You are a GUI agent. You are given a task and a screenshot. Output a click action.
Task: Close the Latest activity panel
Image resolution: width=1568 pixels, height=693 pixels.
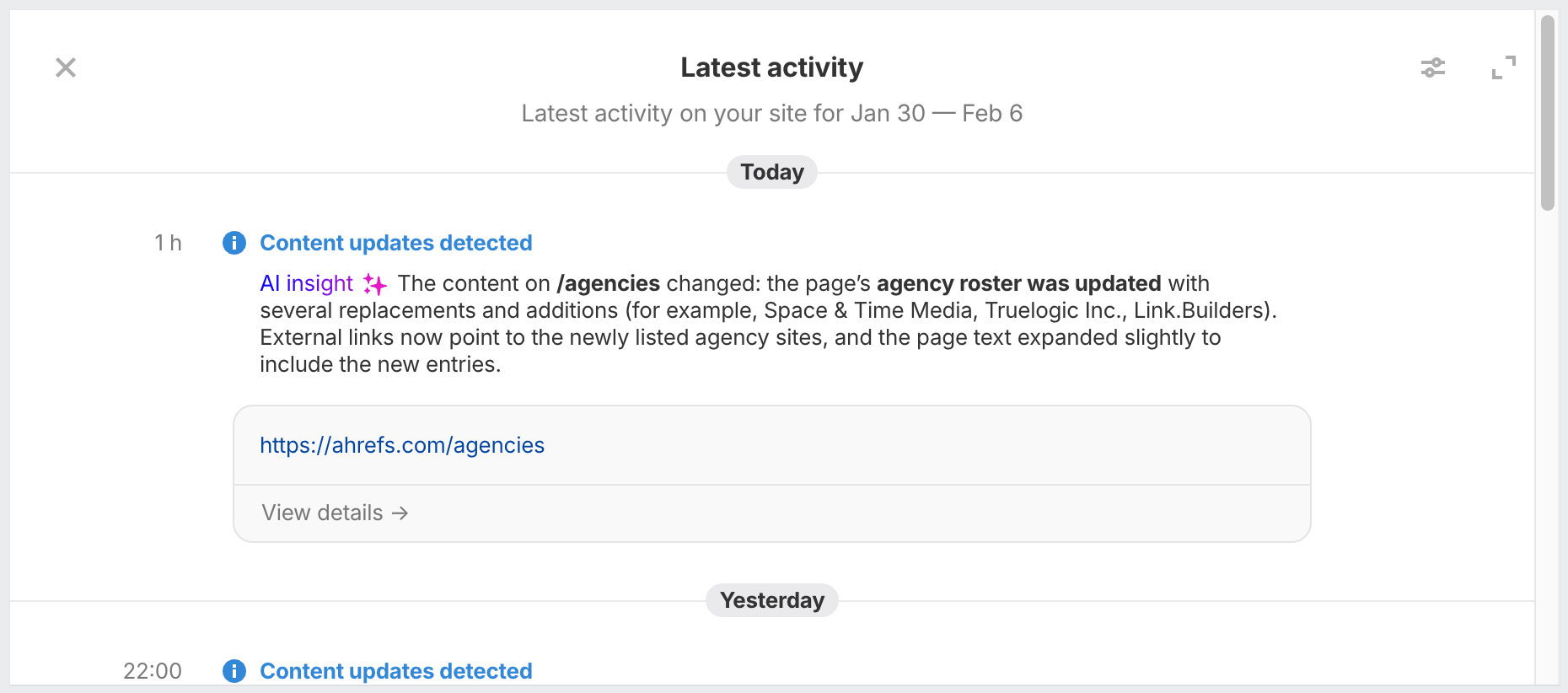point(66,67)
